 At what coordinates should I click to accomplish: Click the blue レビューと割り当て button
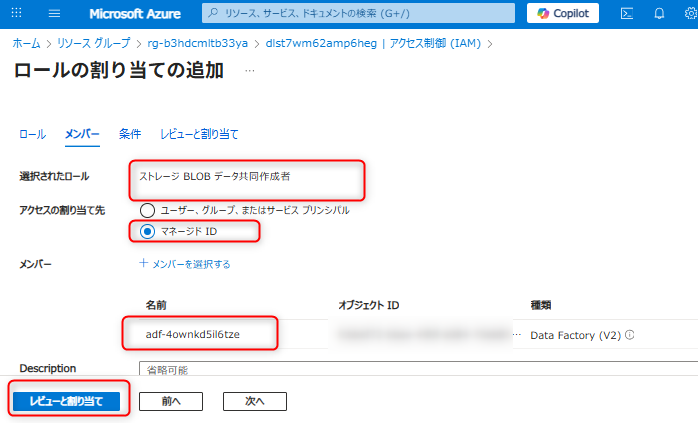pos(66,402)
